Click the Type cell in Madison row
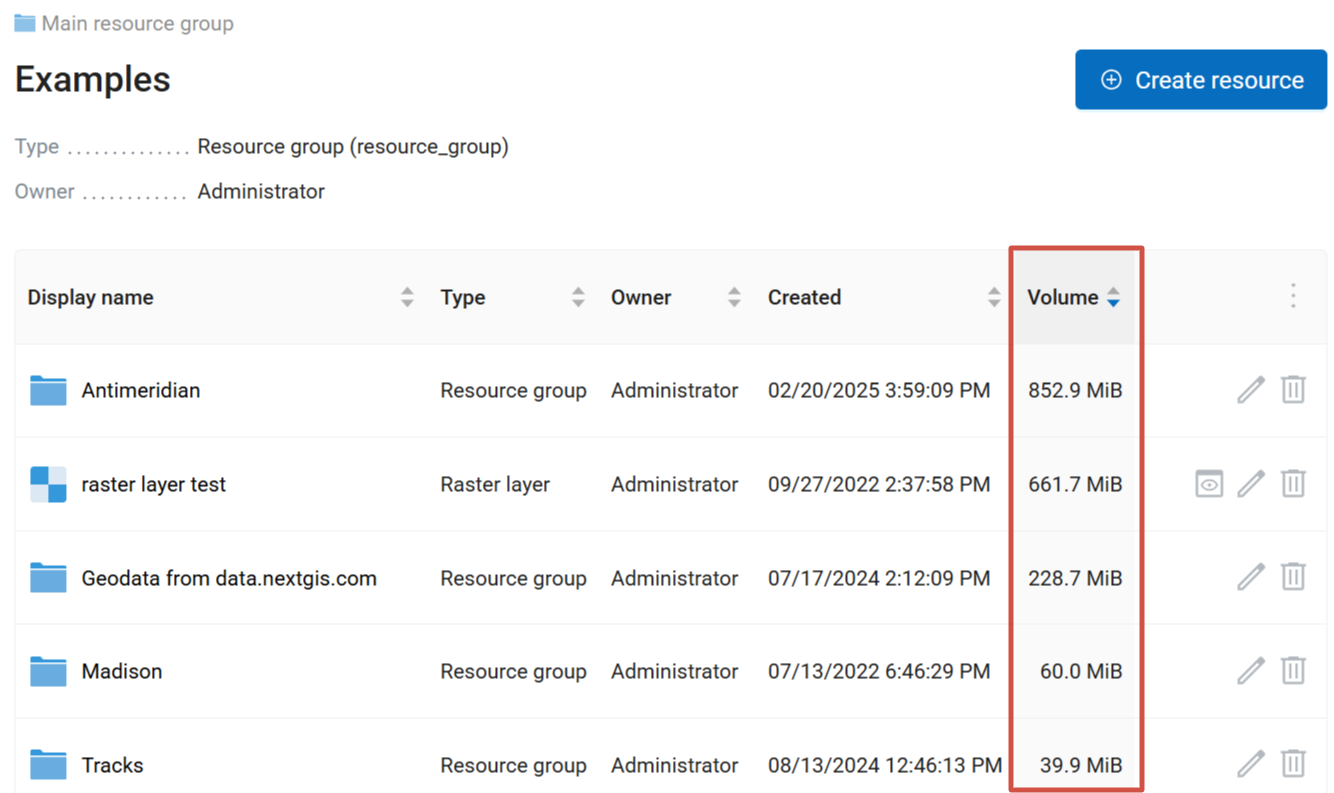Viewport: 1334px width, 793px height. click(x=513, y=671)
